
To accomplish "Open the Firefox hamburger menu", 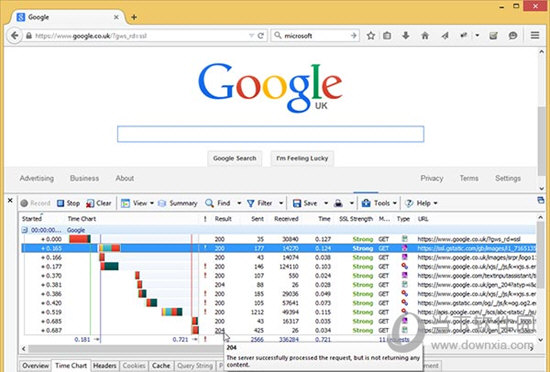I will (535, 35).
